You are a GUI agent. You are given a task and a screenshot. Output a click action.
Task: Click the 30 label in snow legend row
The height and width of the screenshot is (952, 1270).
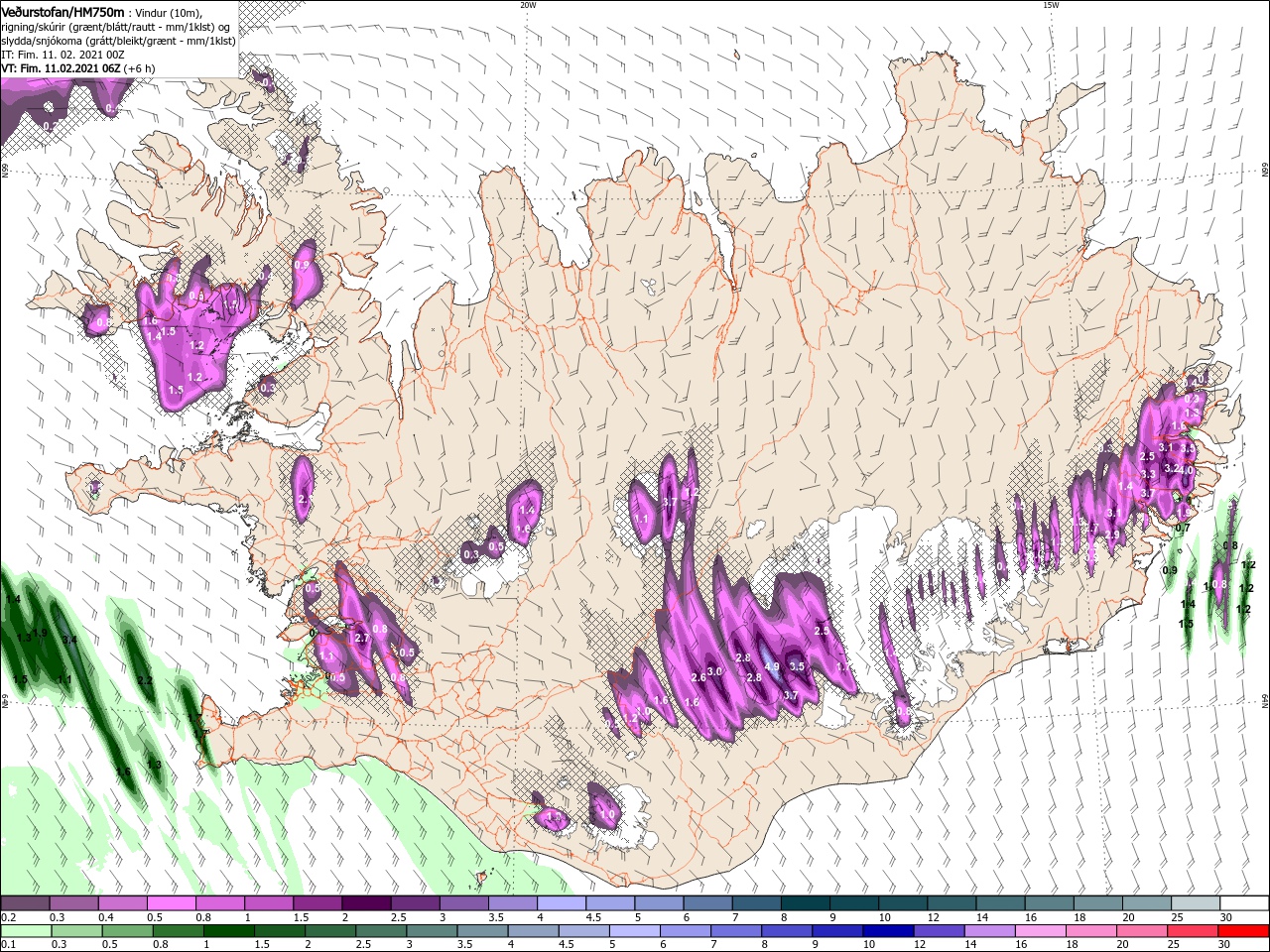(x=1225, y=917)
